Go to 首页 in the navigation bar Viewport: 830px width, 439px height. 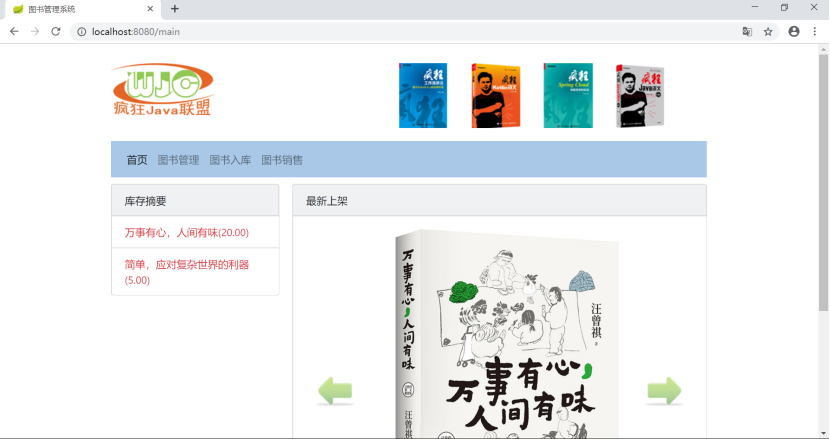pyautogui.click(x=137, y=160)
